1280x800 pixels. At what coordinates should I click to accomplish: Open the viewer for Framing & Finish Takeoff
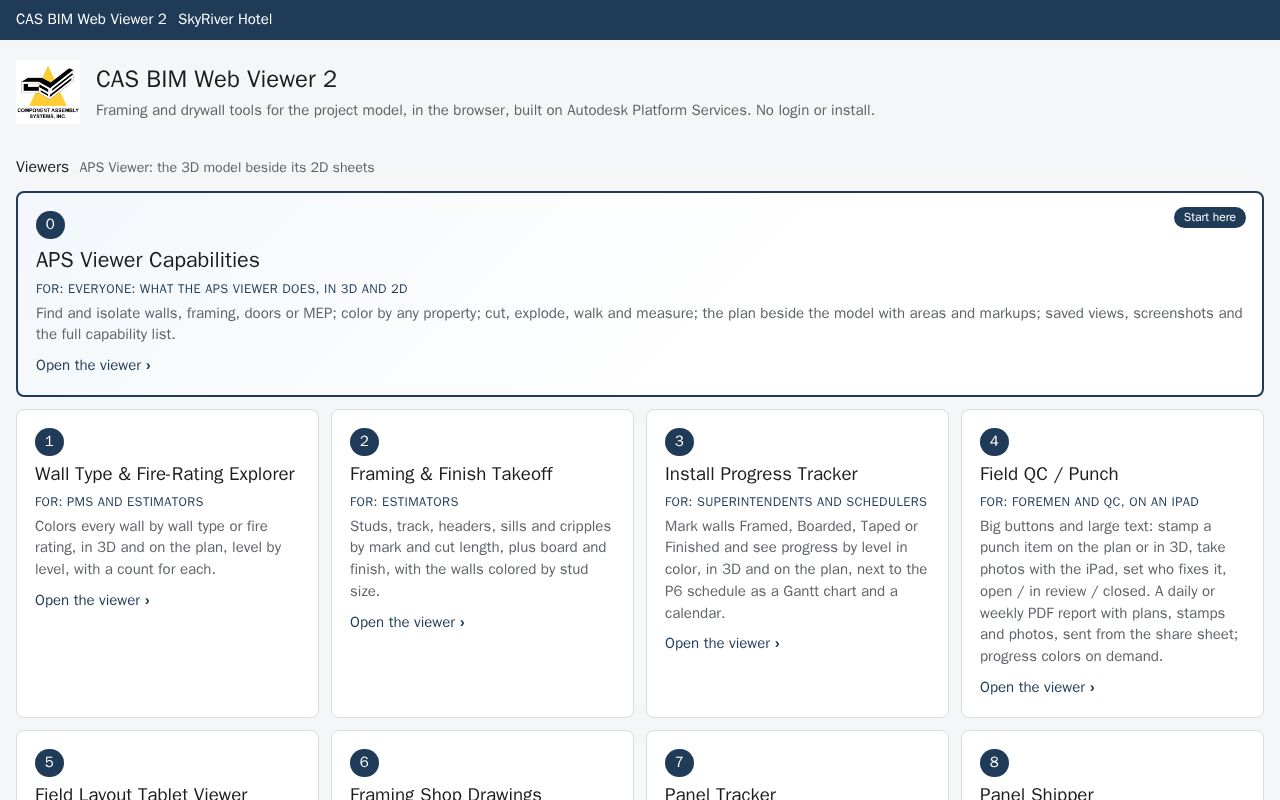click(x=407, y=622)
